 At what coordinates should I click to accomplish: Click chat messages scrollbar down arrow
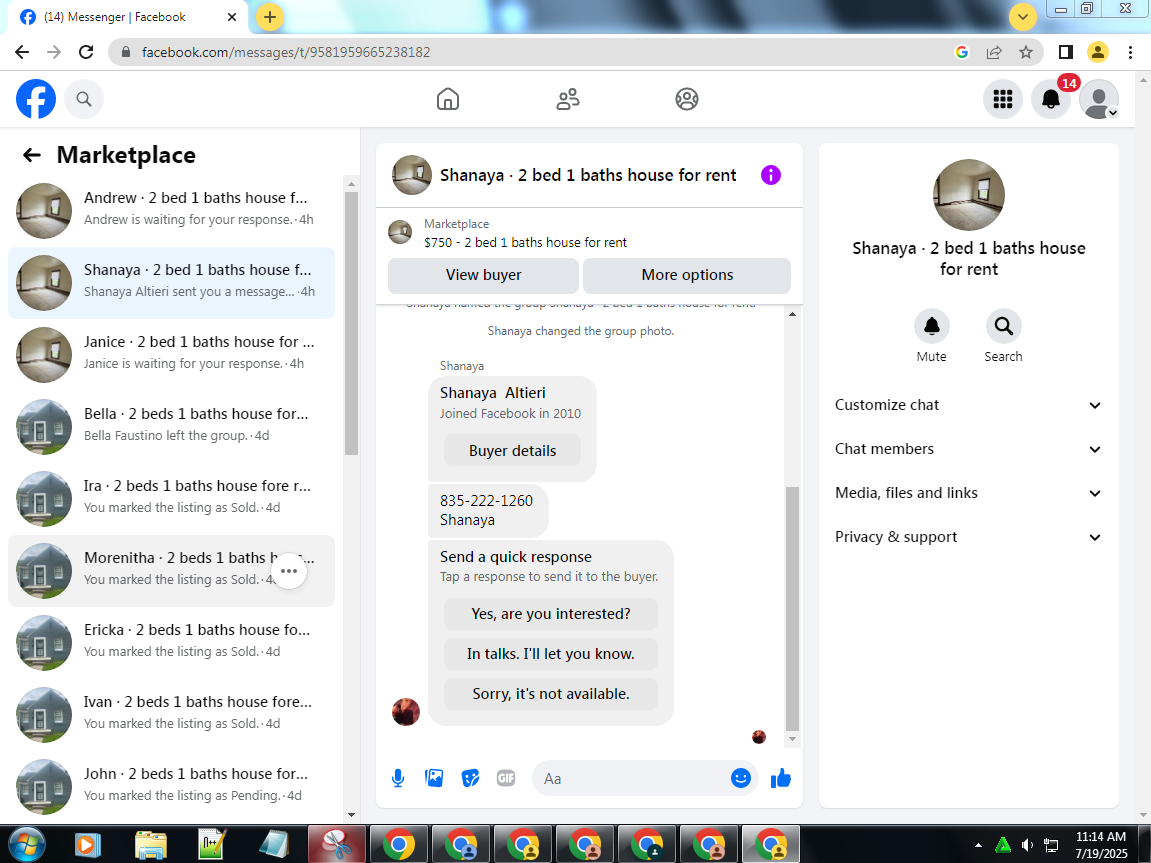click(x=792, y=739)
